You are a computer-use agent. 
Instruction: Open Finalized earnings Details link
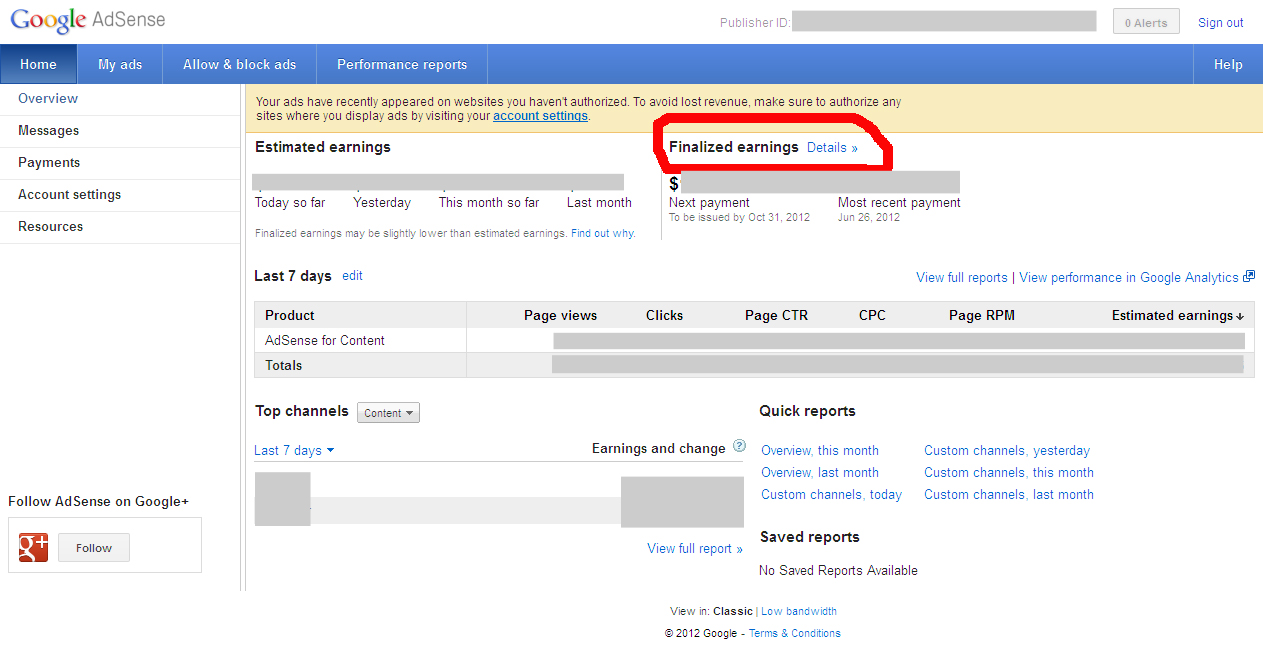832,148
